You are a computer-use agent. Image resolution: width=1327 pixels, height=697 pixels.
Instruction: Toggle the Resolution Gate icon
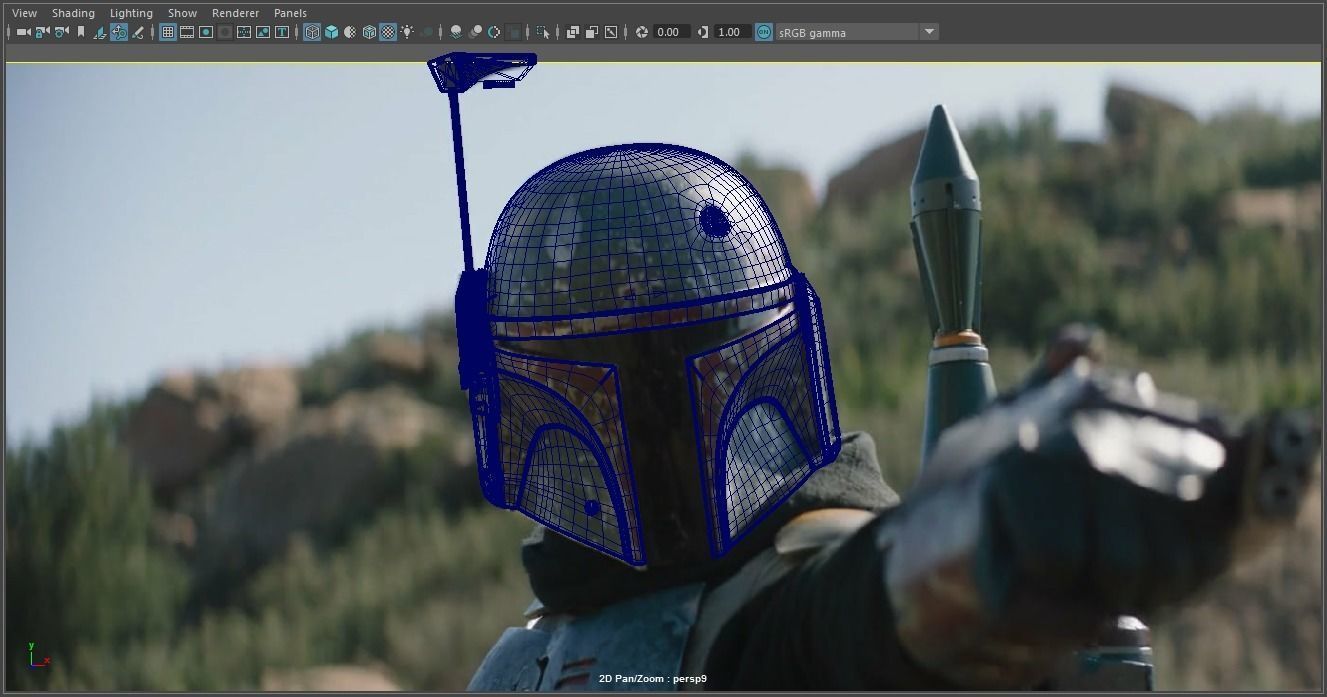206,32
